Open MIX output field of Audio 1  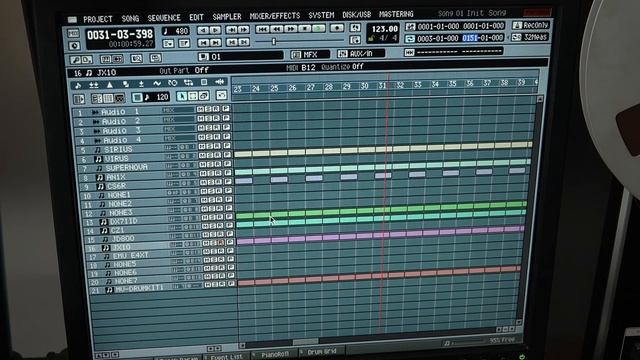[178, 110]
